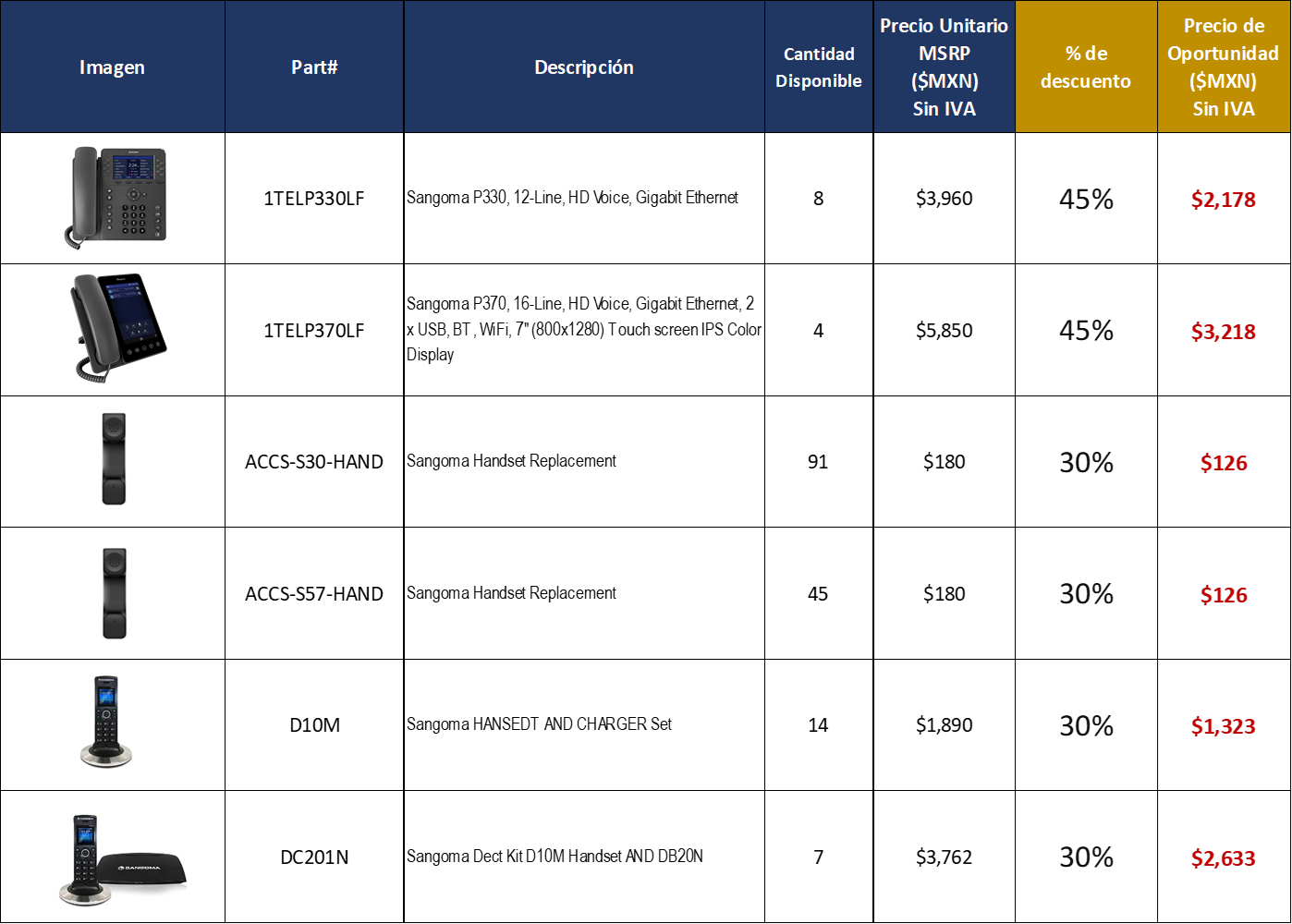Select MSRP price "$1,890"
1292x924 pixels.
(944, 725)
